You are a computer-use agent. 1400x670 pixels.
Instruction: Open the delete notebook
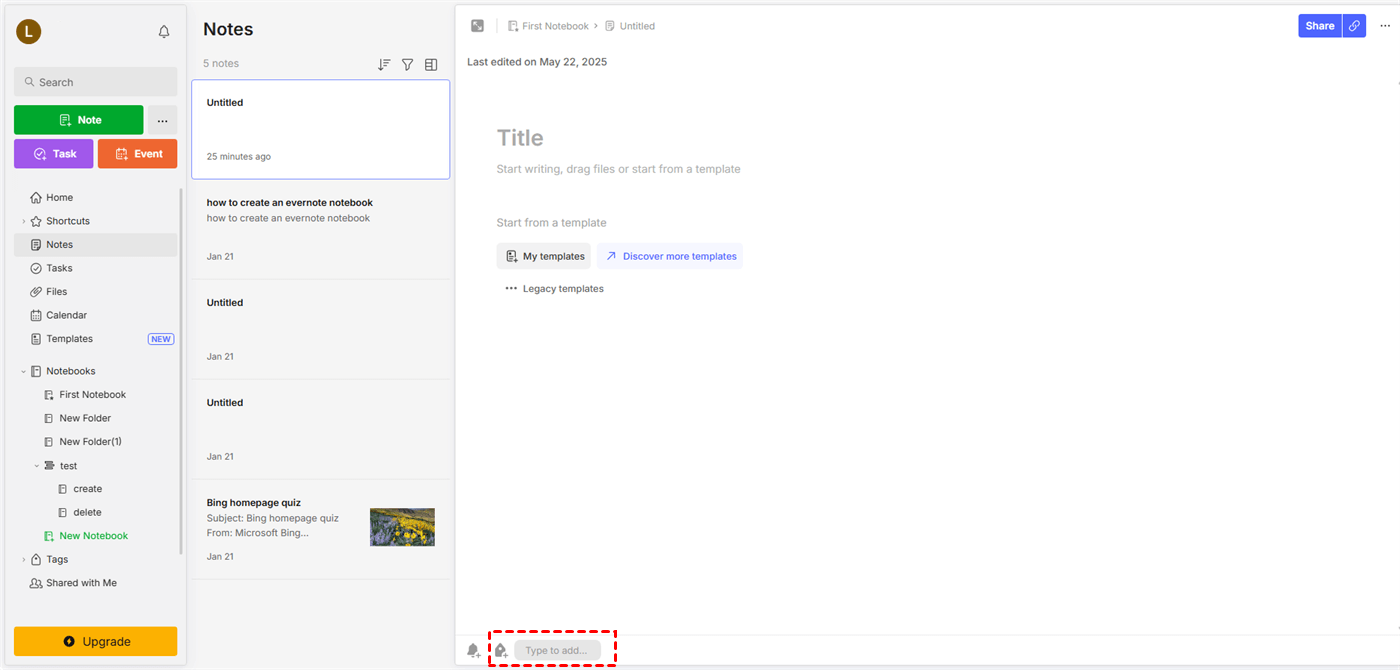click(88, 512)
